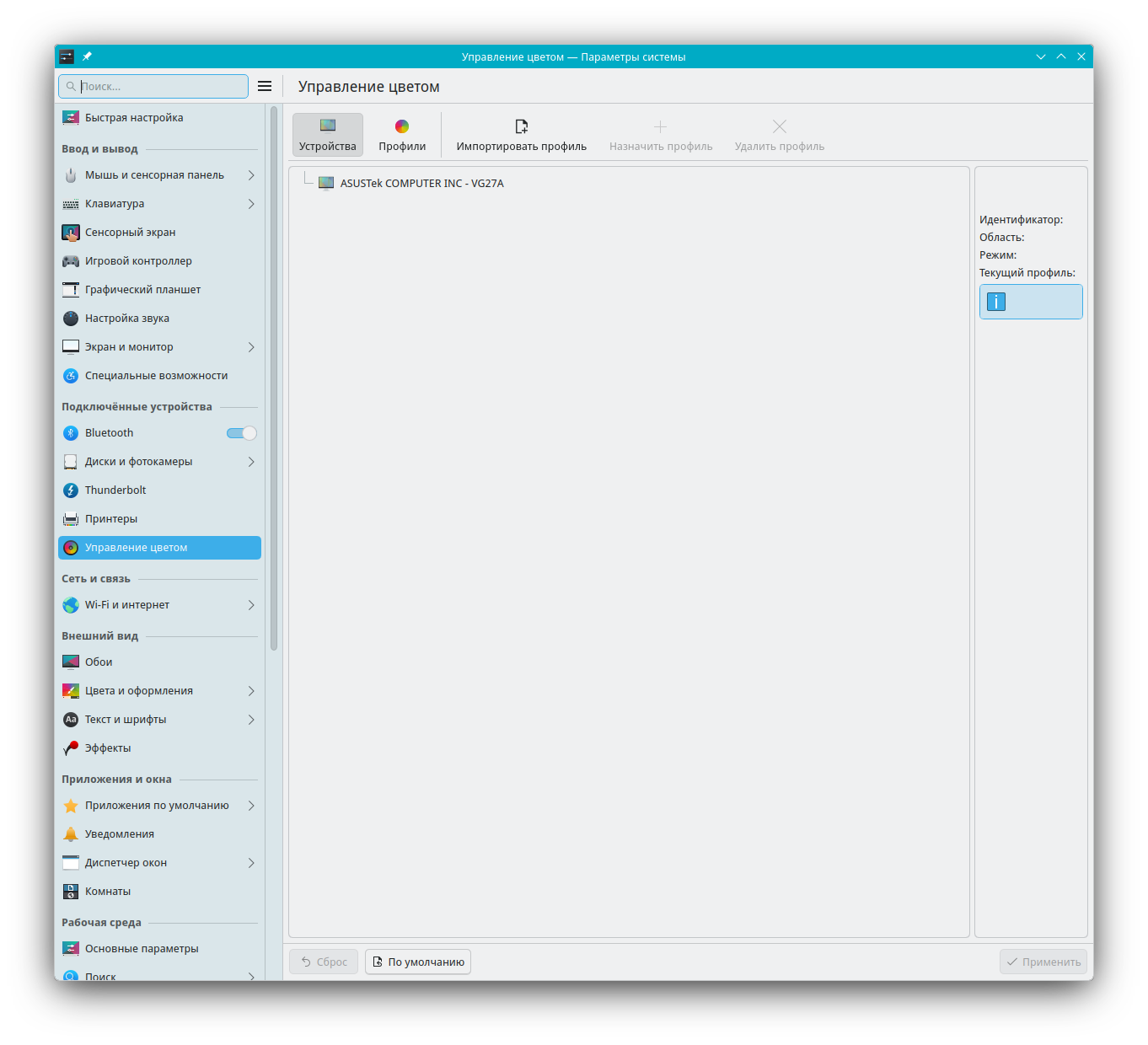This screenshot has width=1148, height=1045.
Task: Expand the Клавиатура submenu chevron
Action: (251, 204)
